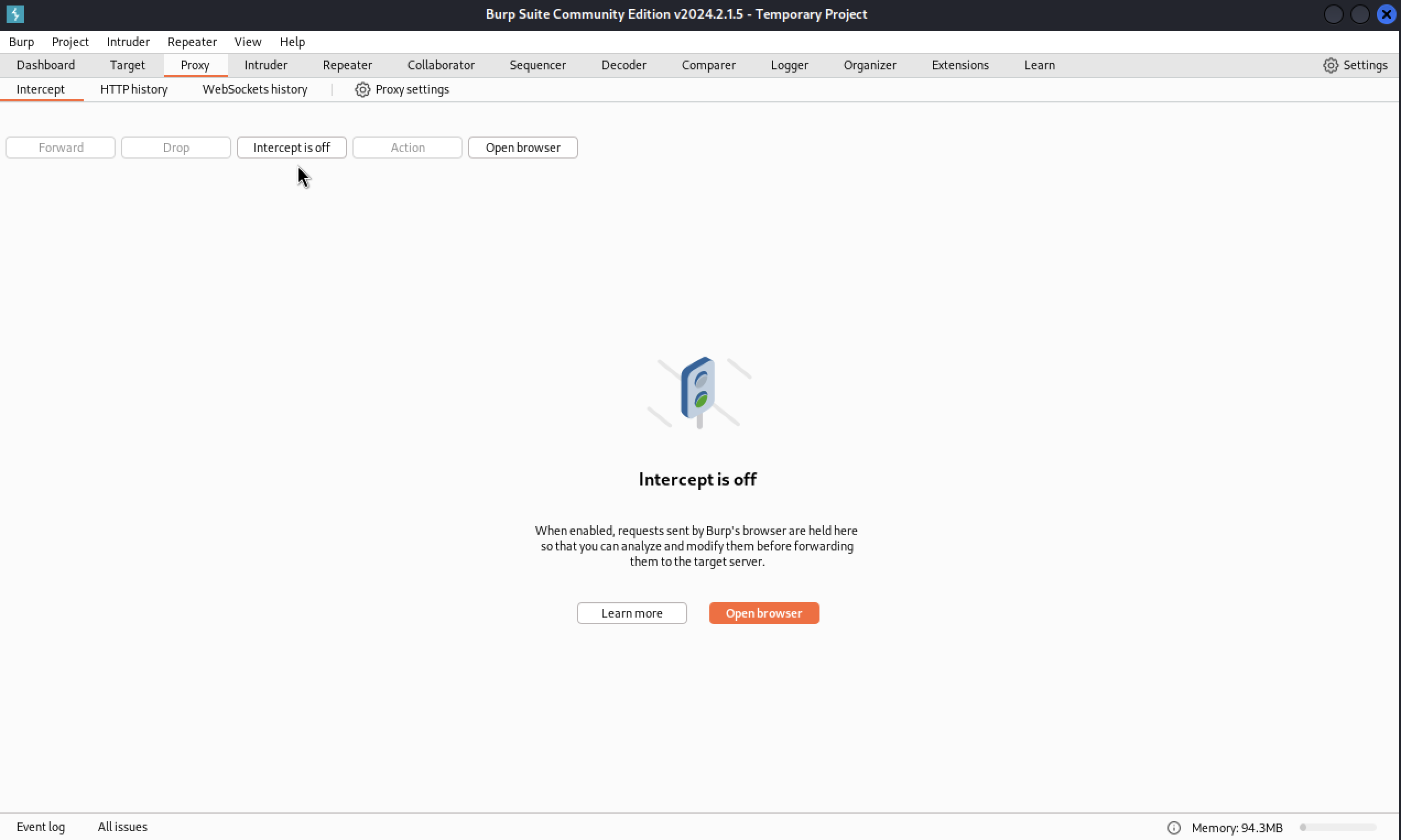Open the Repeater menu in menu bar
The width and height of the screenshot is (1401, 840).
point(192,42)
